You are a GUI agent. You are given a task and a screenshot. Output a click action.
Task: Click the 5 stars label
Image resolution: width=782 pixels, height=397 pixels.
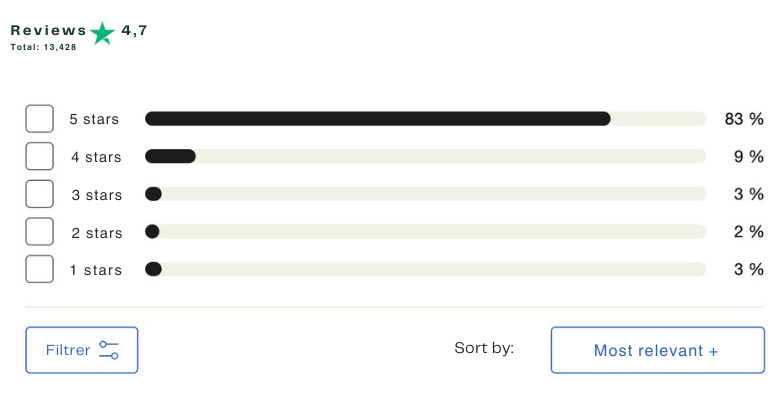[x=94, y=119]
